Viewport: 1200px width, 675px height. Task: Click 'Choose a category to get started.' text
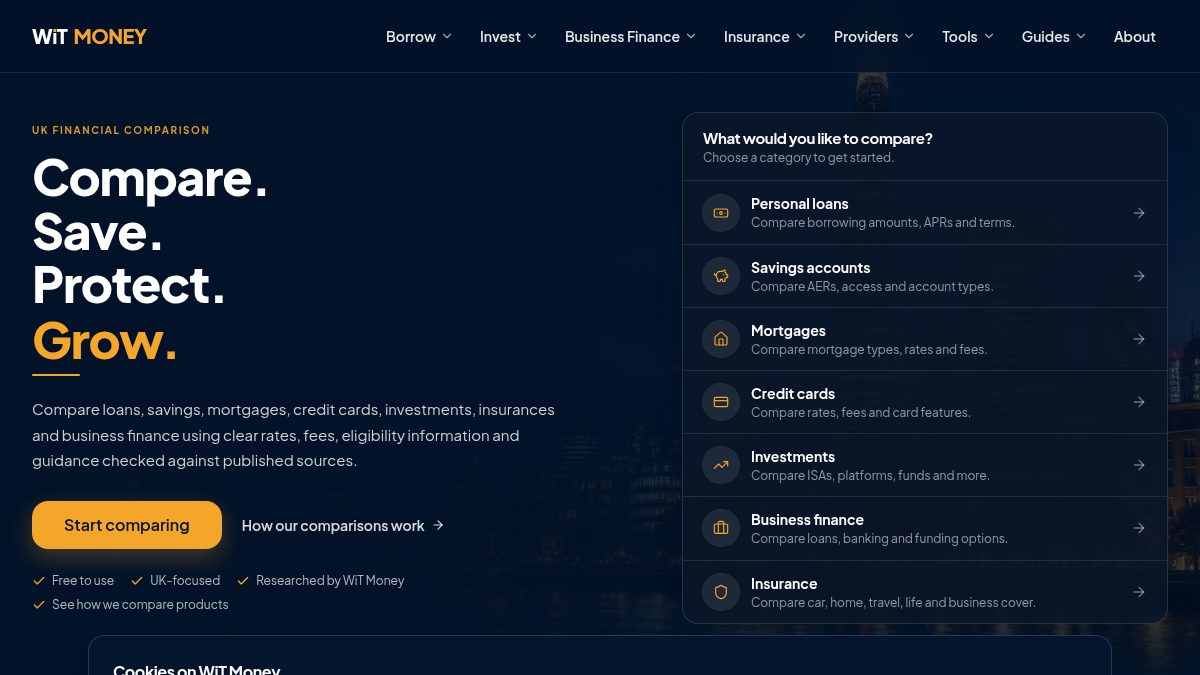coord(798,158)
